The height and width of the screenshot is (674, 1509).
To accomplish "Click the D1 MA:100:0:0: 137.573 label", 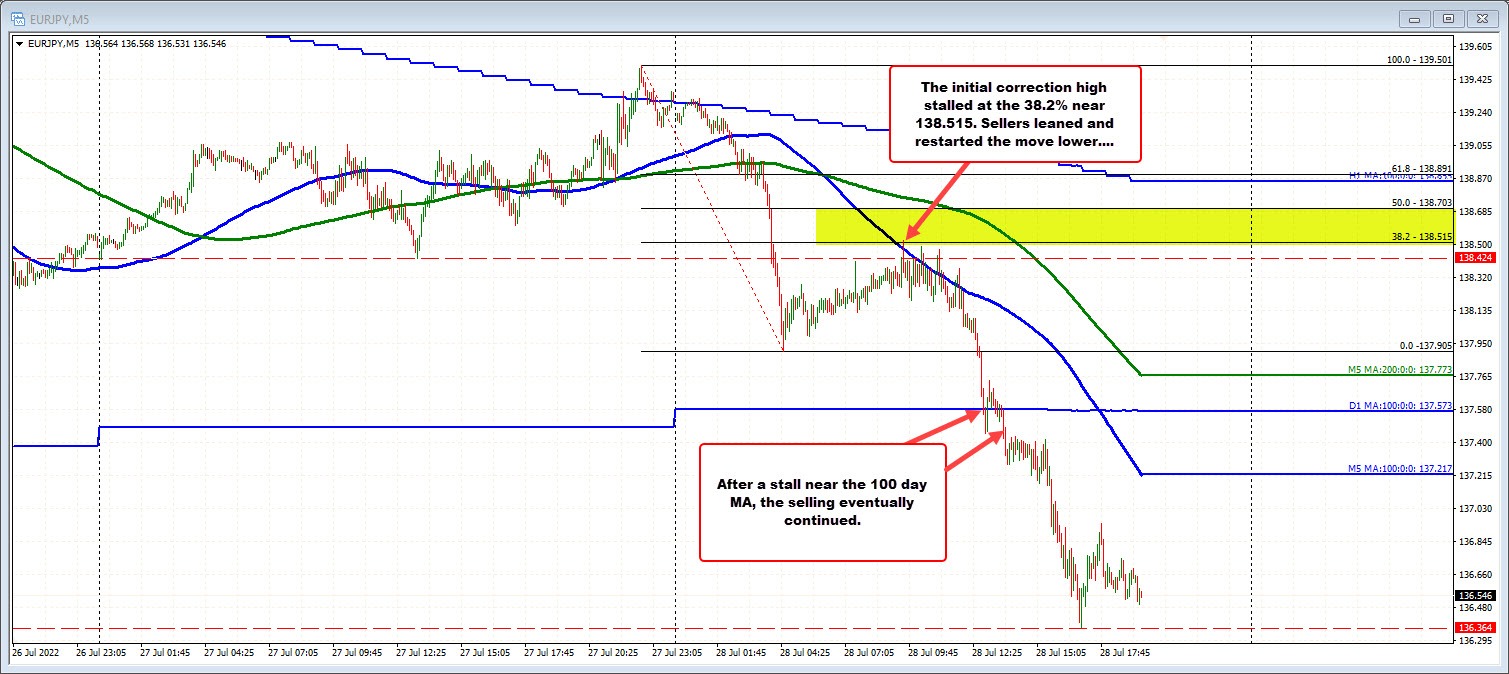I will pos(1401,404).
